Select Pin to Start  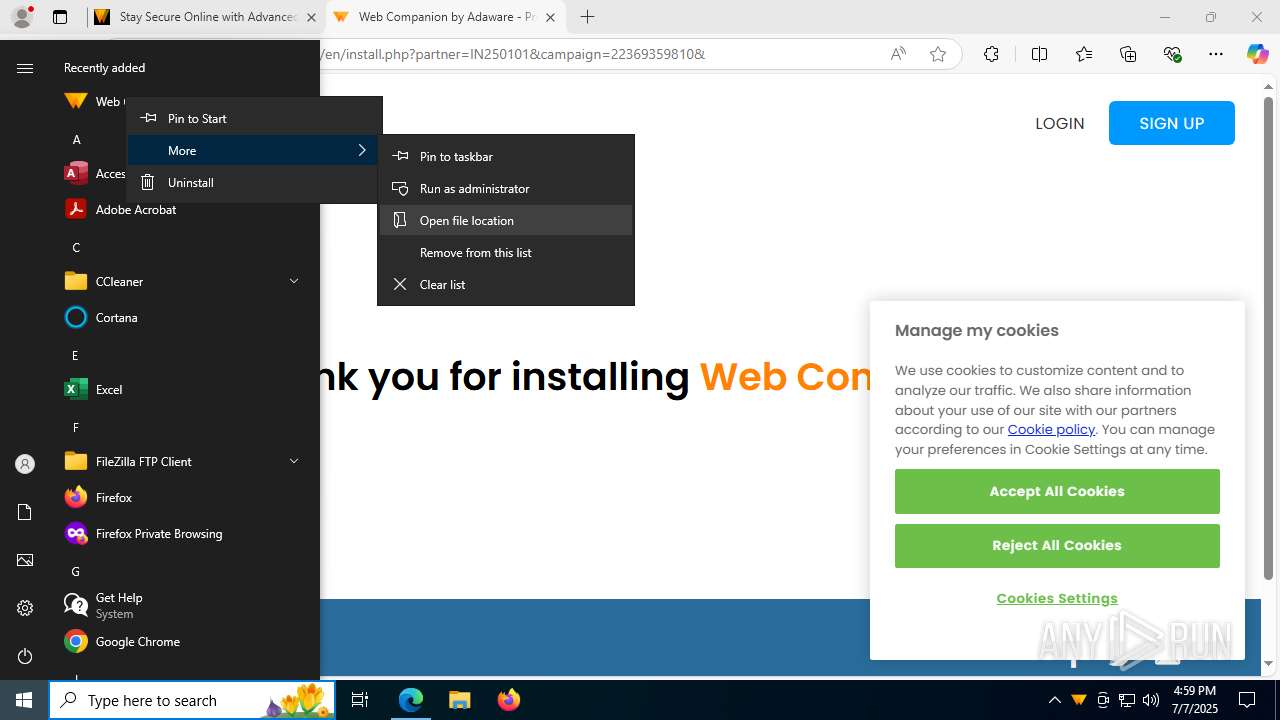(255, 118)
